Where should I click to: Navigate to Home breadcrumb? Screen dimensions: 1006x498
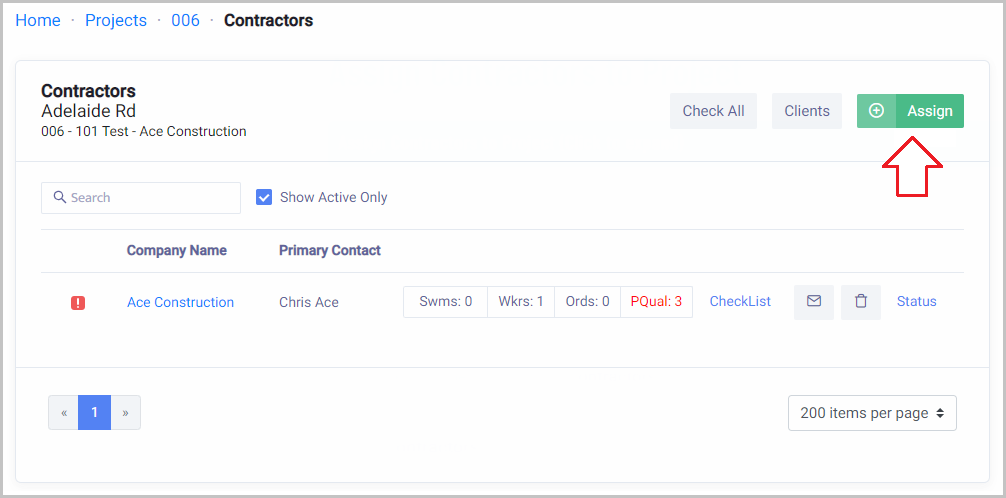tap(38, 20)
